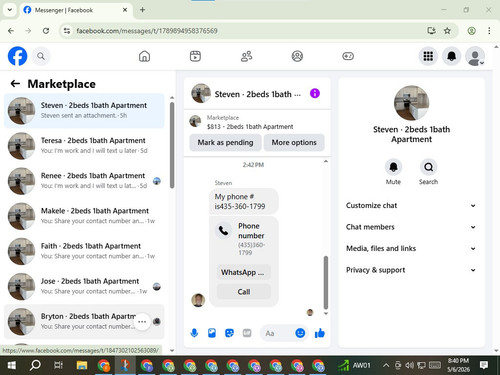
Task: Click the large profile picture in info panel
Action: [411, 103]
